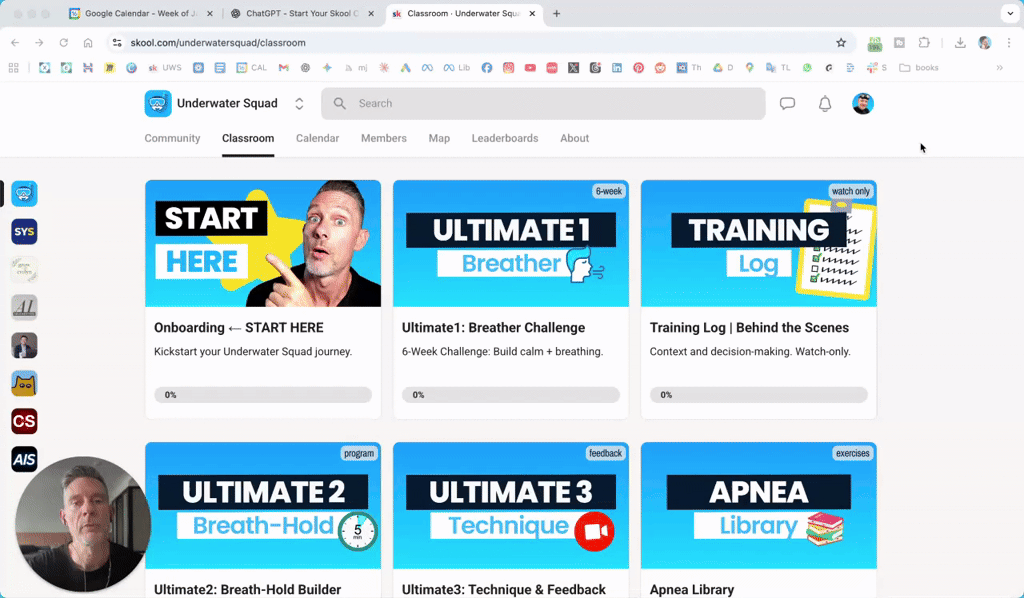The image size is (1024, 598).
Task: Open the Pinterest bookmark
Action: tap(638, 68)
